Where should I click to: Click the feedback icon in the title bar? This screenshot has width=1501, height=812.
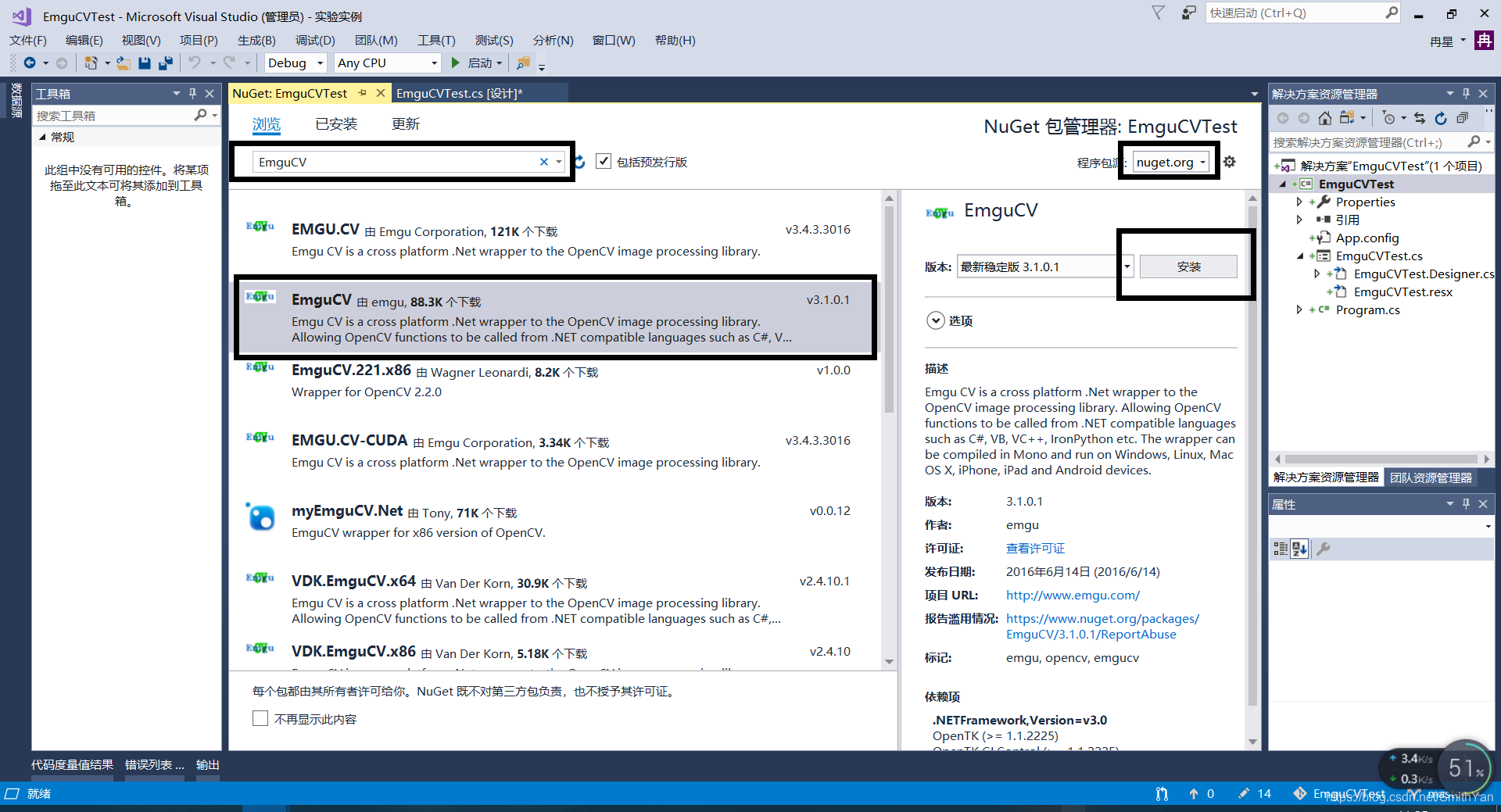click(1188, 13)
